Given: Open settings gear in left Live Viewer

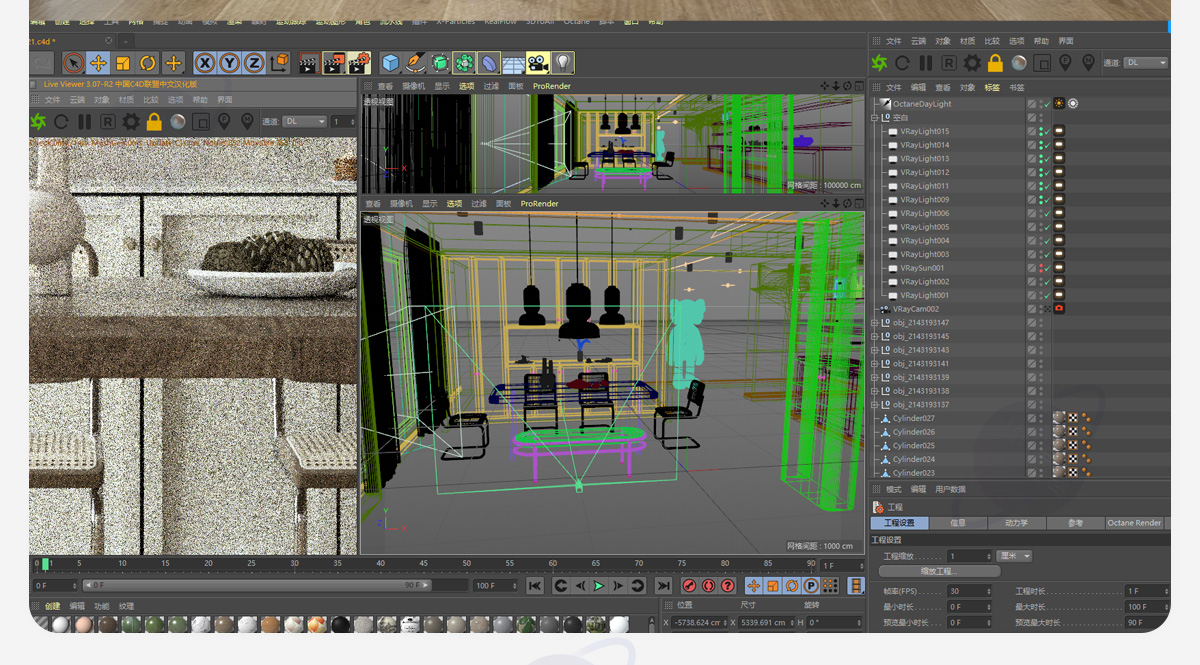Looking at the screenshot, I should coord(131,121).
